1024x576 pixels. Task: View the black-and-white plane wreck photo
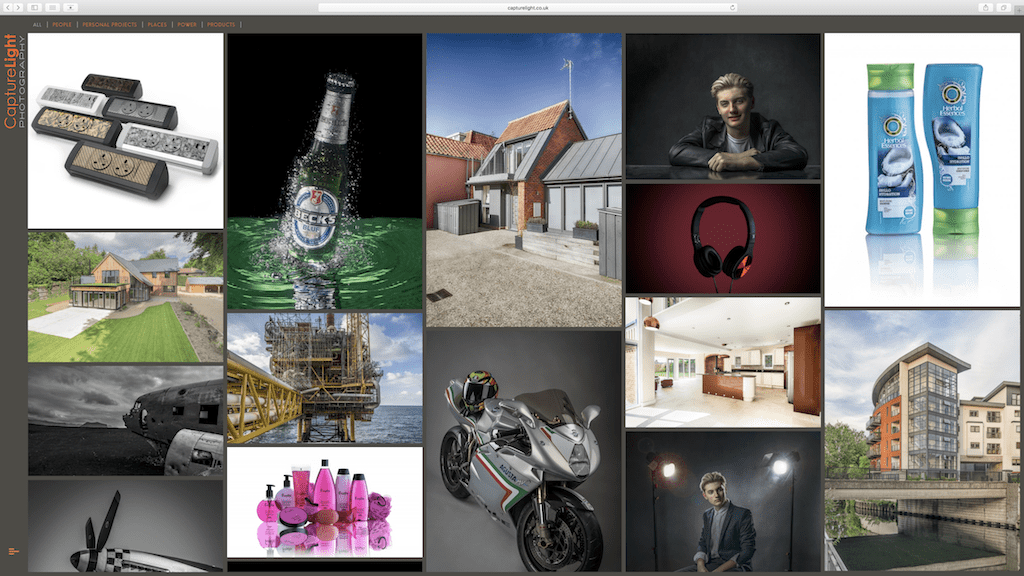[125, 421]
